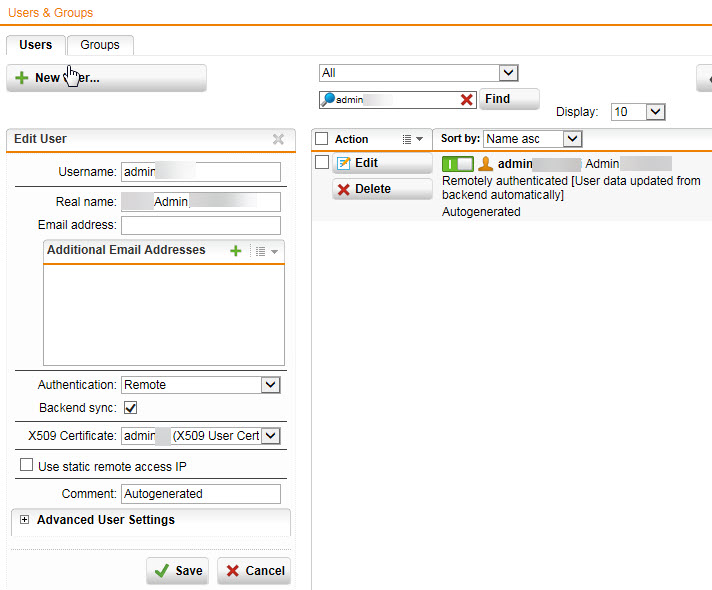Clear the search with the red X icon
The image size is (712, 590).
coord(466,99)
